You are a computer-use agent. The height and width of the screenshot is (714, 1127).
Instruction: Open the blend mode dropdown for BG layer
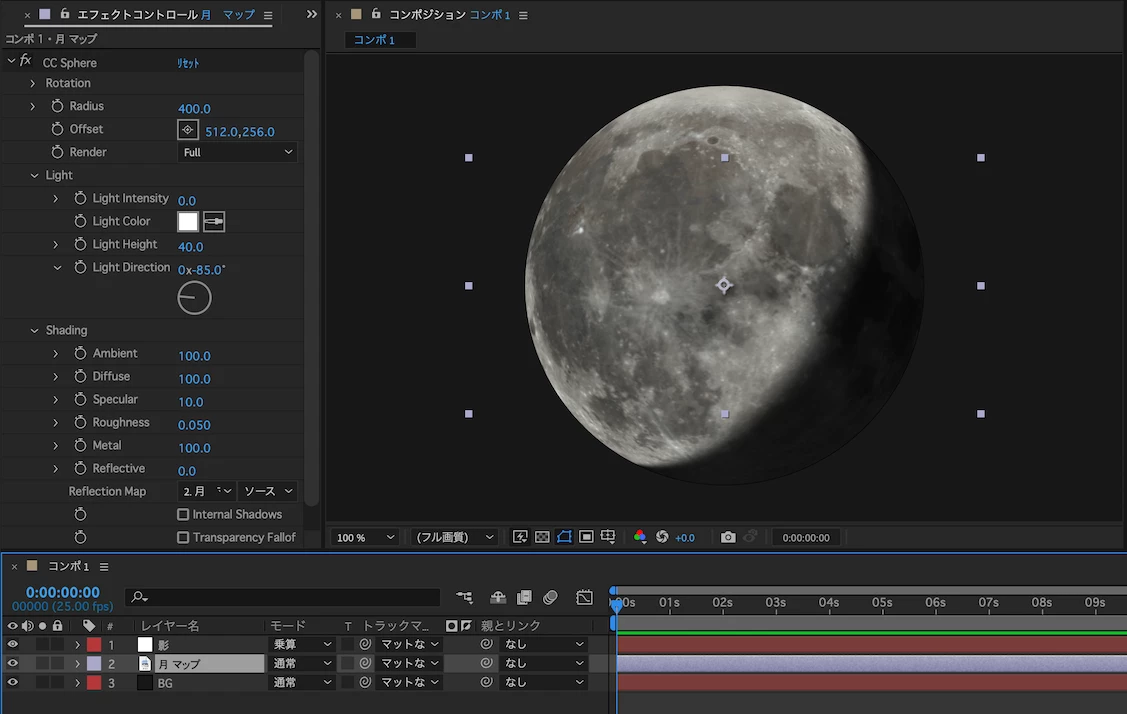[x=301, y=682]
